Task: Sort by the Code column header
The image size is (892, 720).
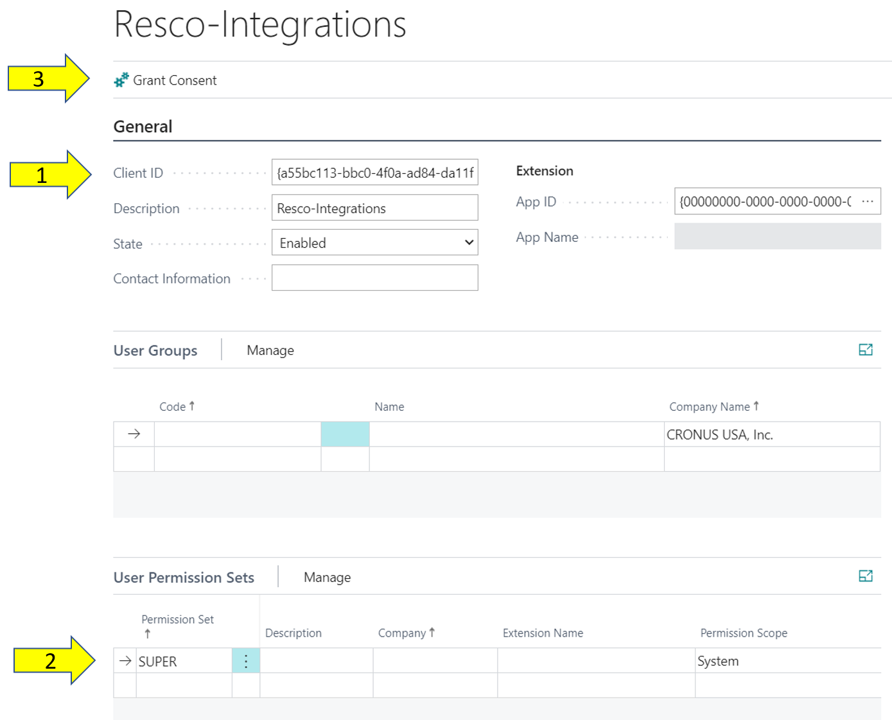Action: tap(177, 407)
